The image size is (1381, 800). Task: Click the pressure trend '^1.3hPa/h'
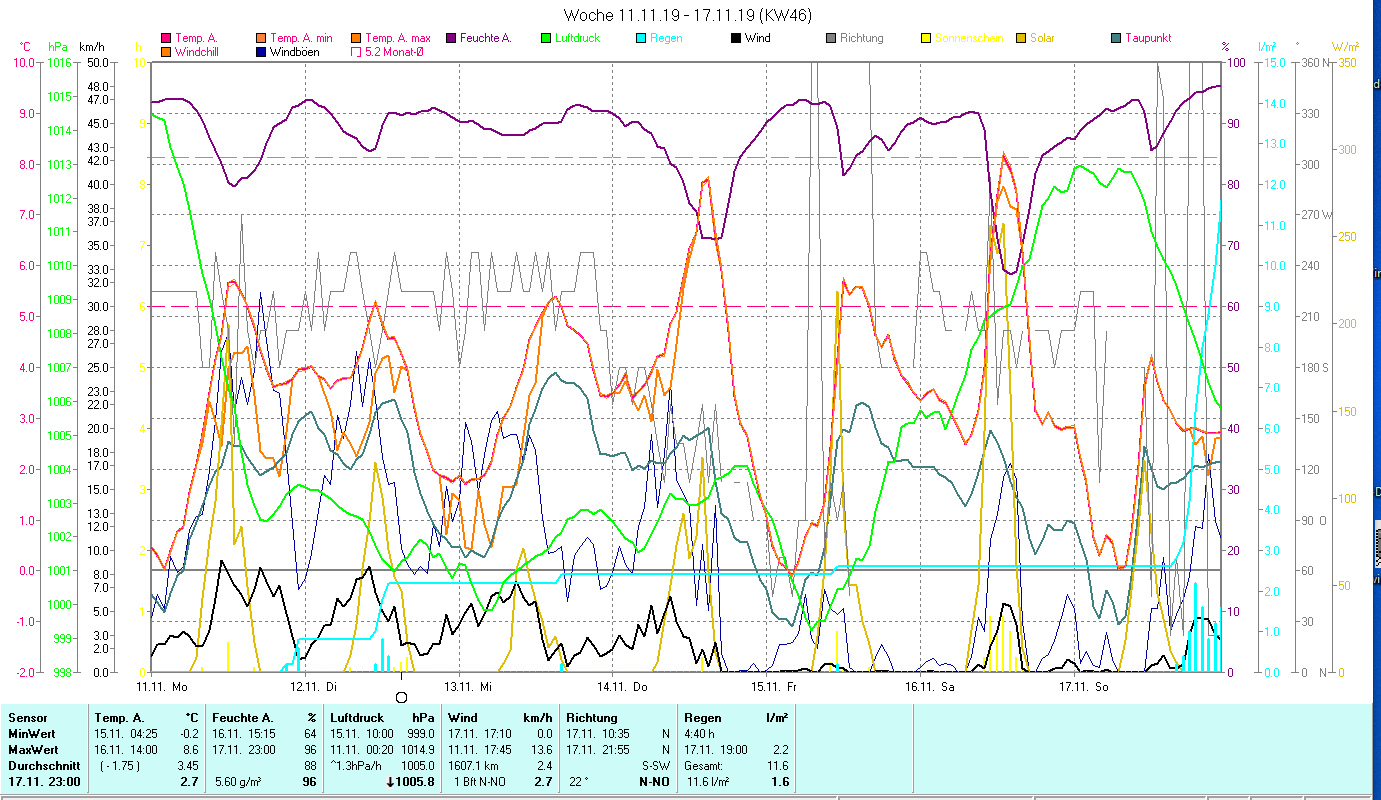tap(356, 766)
